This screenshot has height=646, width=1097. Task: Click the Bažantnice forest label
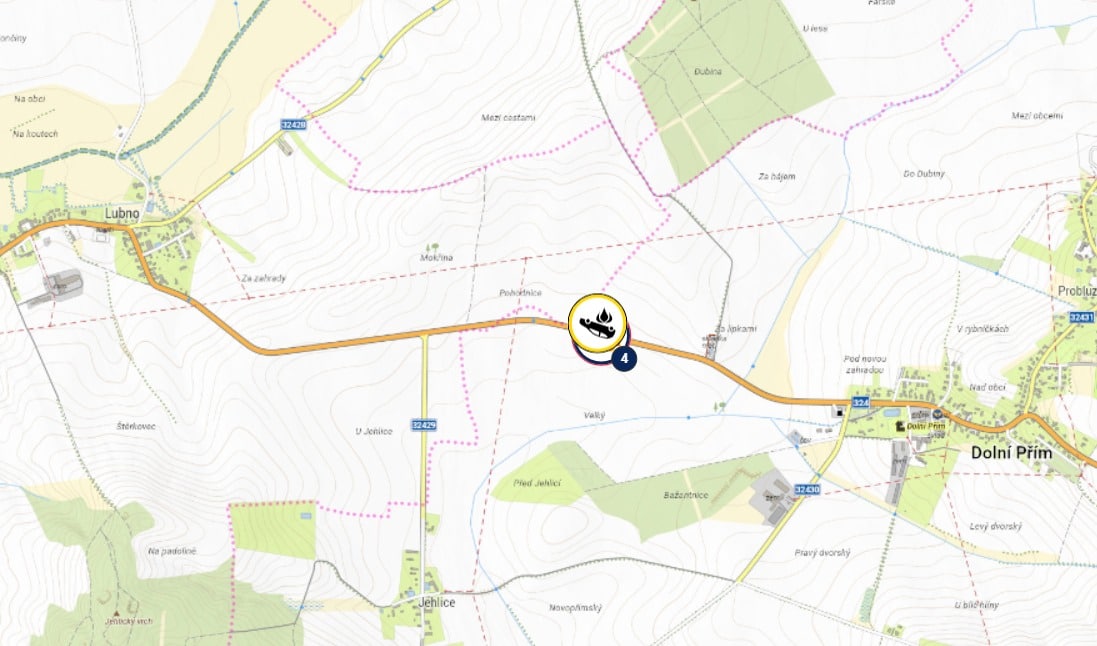tap(686, 495)
